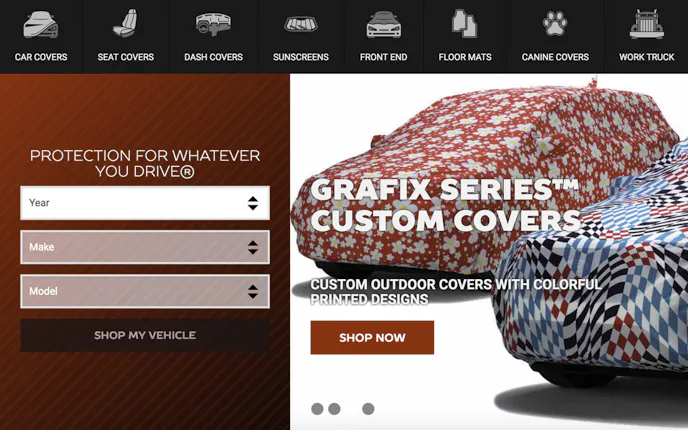Click the Grafix Series Custom Covers banner heading
The height and width of the screenshot is (430, 688).
pos(445,204)
